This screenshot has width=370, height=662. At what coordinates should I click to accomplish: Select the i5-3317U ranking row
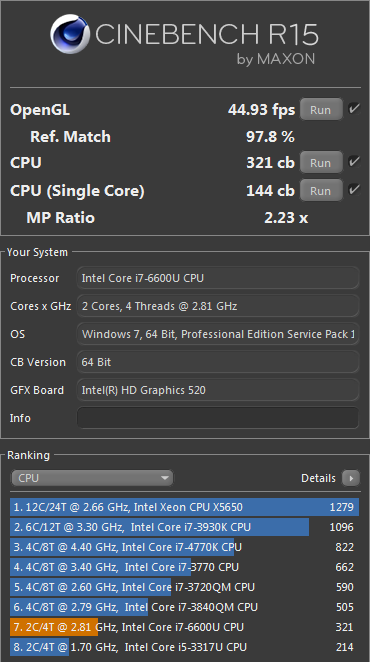(185, 647)
